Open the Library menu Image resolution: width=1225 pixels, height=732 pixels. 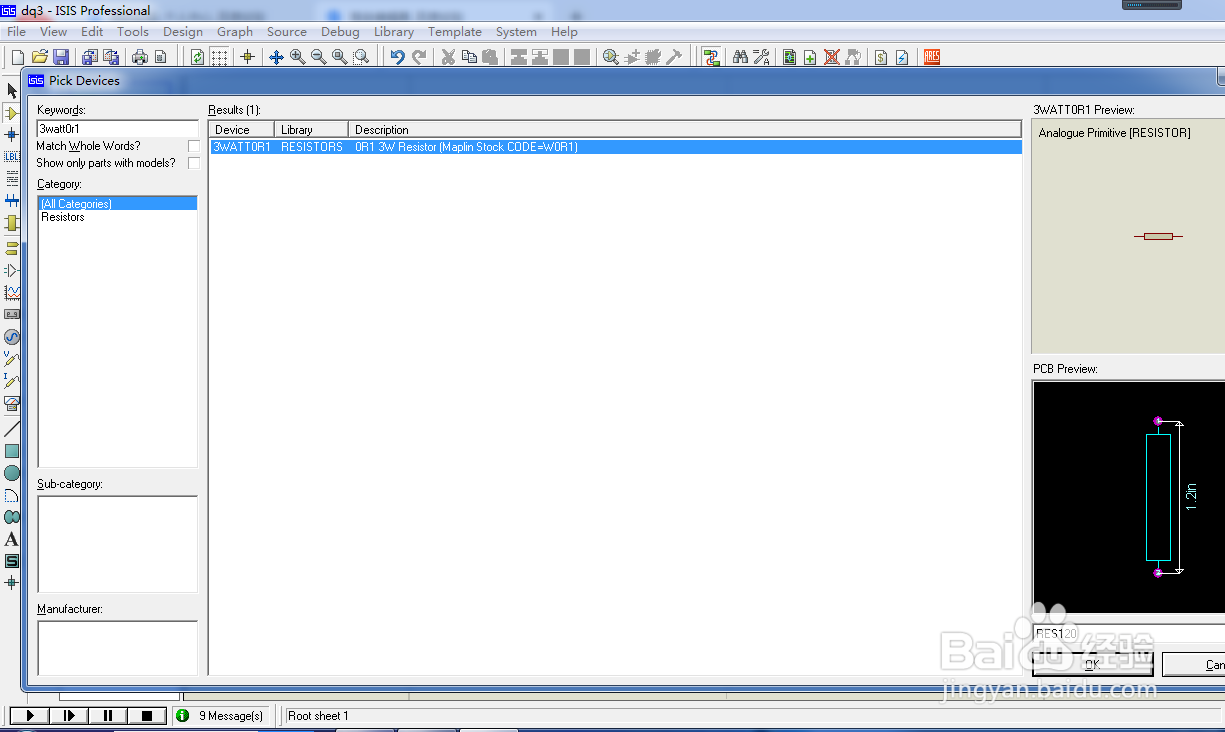(394, 32)
